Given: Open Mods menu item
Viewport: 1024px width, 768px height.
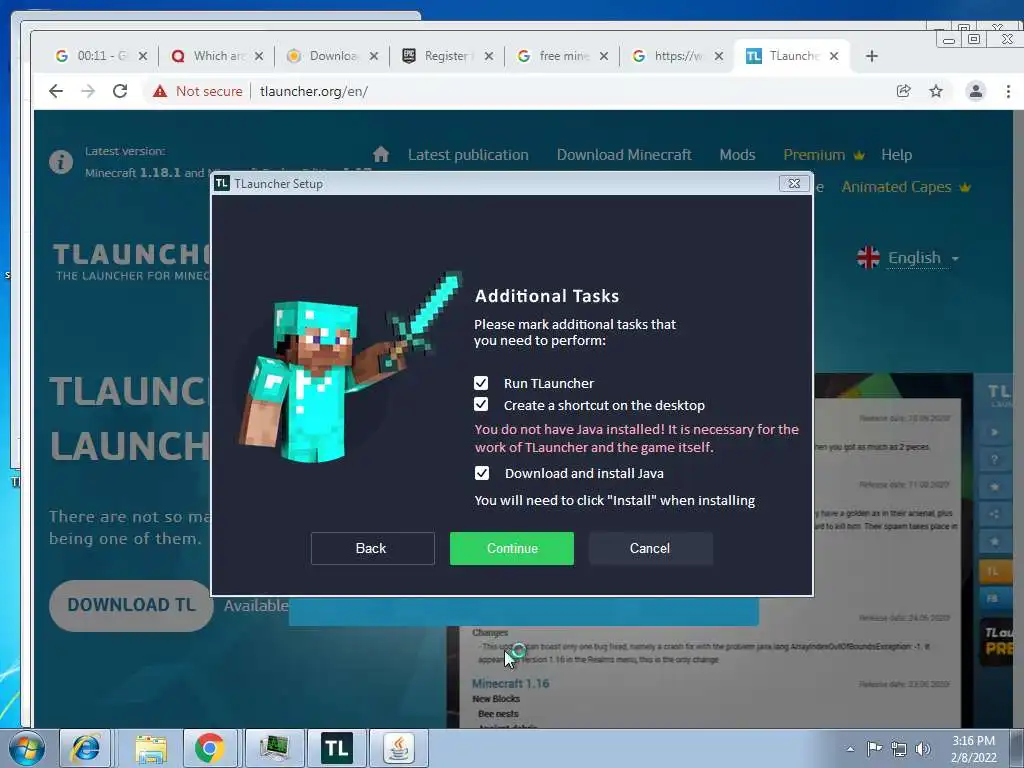Looking at the screenshot, I should pos(737,155).
